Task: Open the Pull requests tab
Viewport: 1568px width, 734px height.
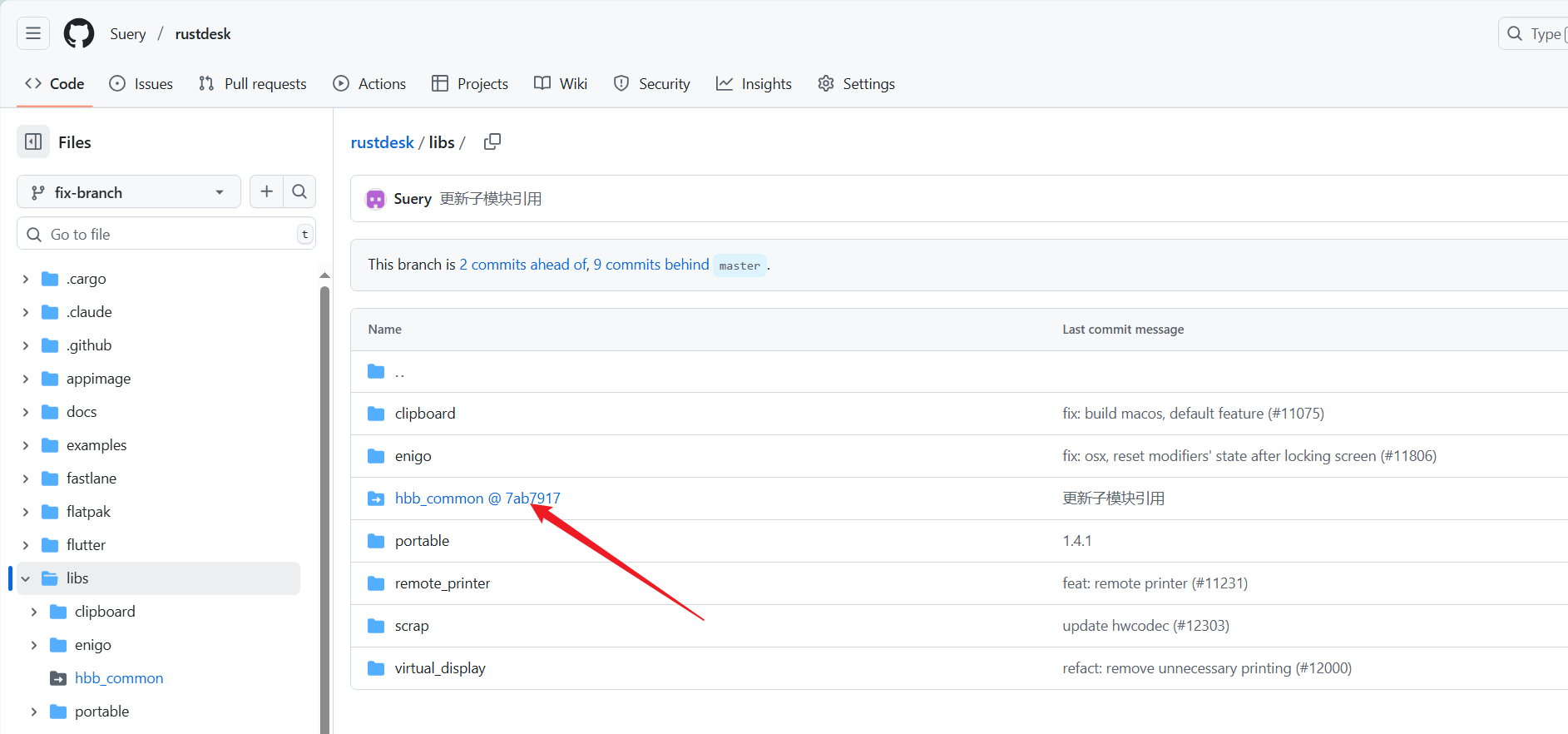Action: (x=253, y=83)
